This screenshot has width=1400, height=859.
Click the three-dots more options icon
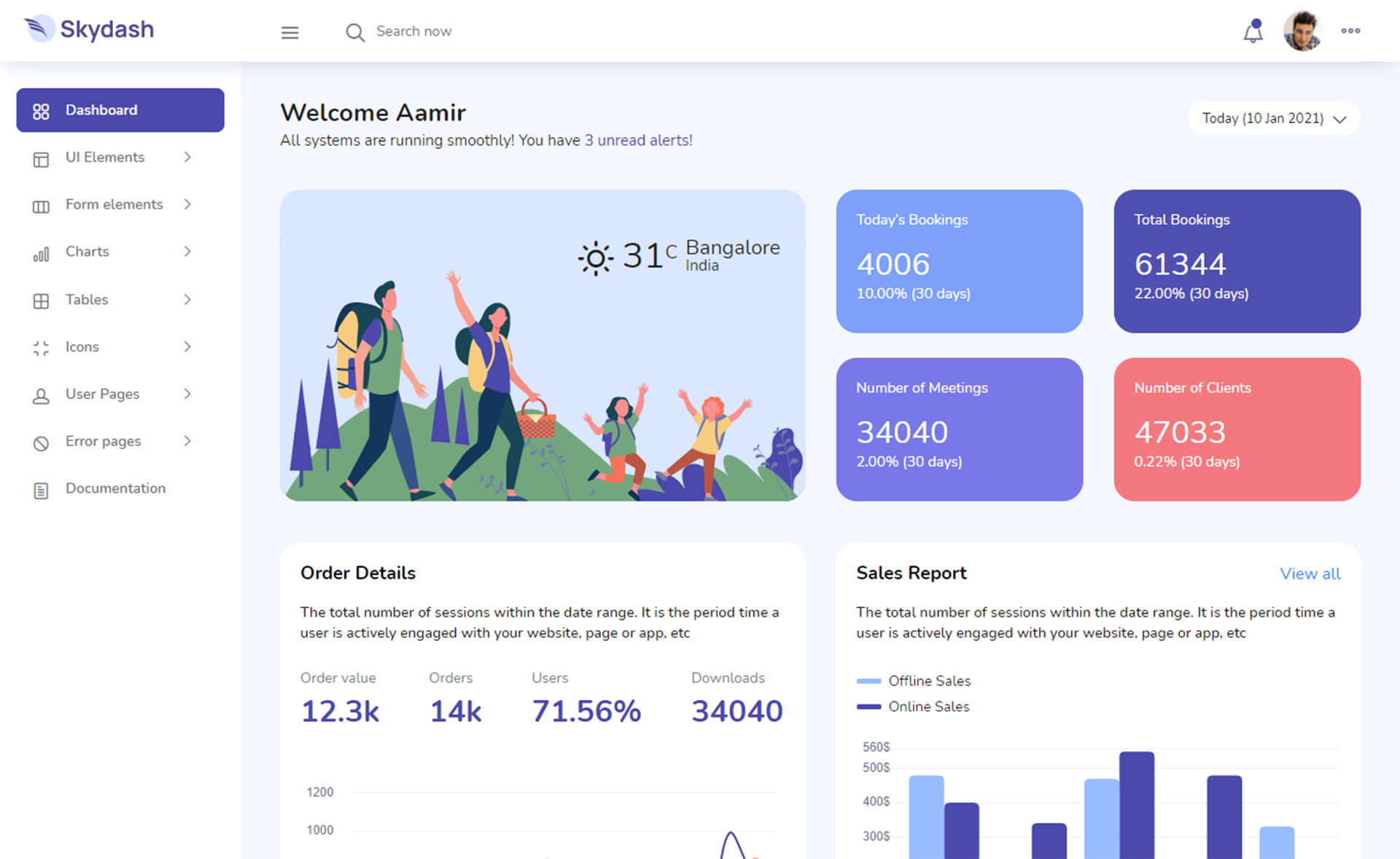tap(1350, 31)
